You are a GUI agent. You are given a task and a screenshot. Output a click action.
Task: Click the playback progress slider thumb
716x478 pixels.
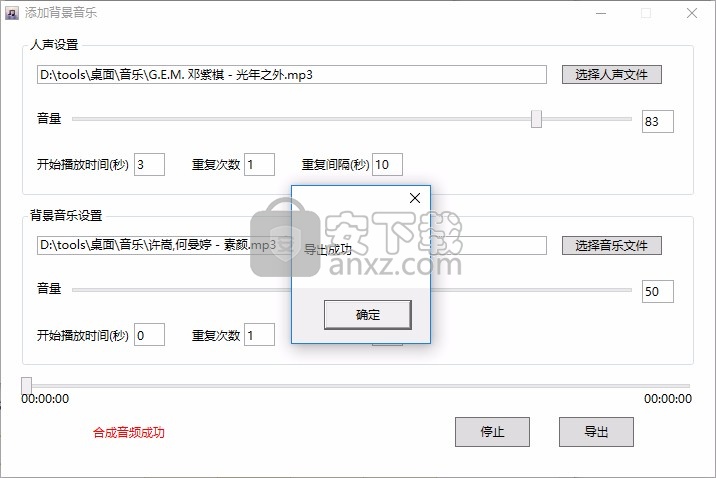pyautogui.click(x=26, y=386)
